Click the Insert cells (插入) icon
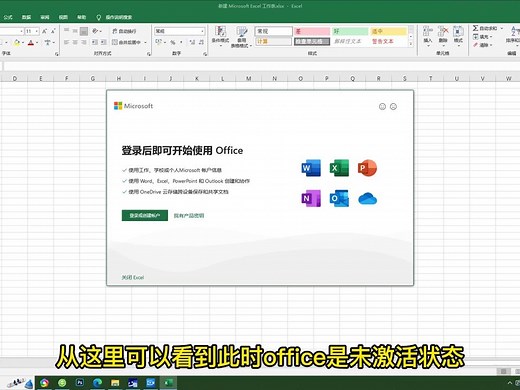 (428, 35)
